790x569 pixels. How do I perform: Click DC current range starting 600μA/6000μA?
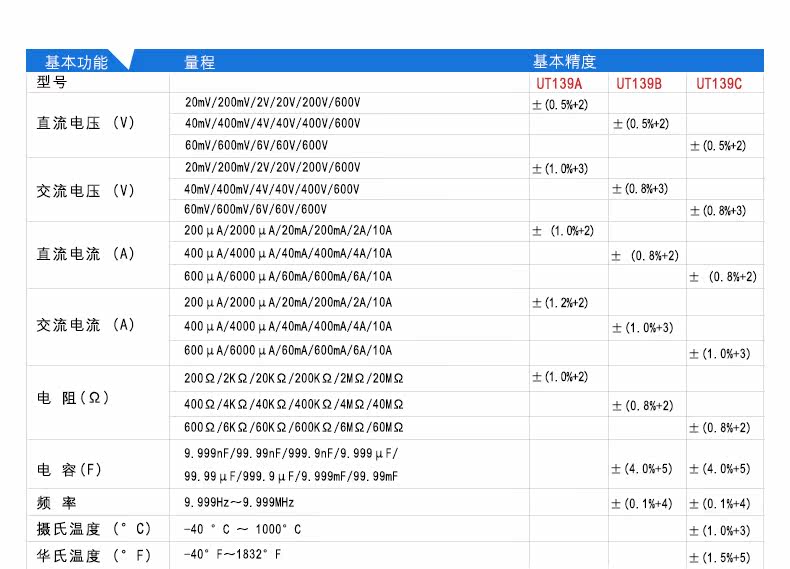pos(288,277)
